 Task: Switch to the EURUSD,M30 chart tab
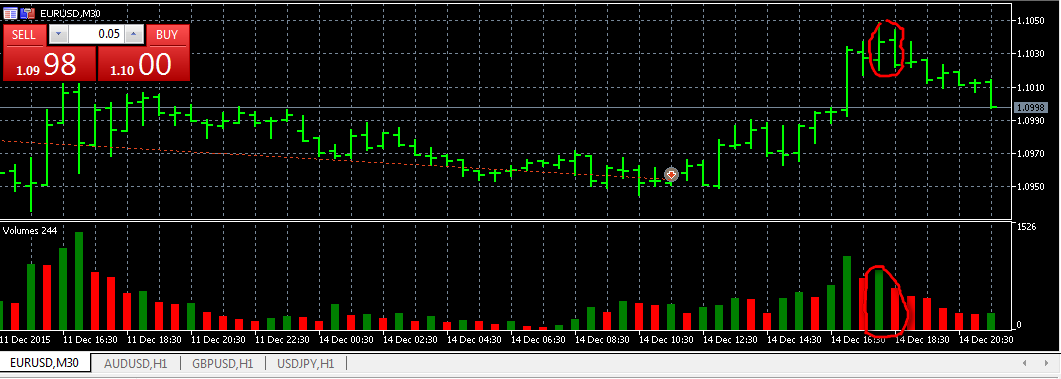pyautogui.click(x=45, y=363)
